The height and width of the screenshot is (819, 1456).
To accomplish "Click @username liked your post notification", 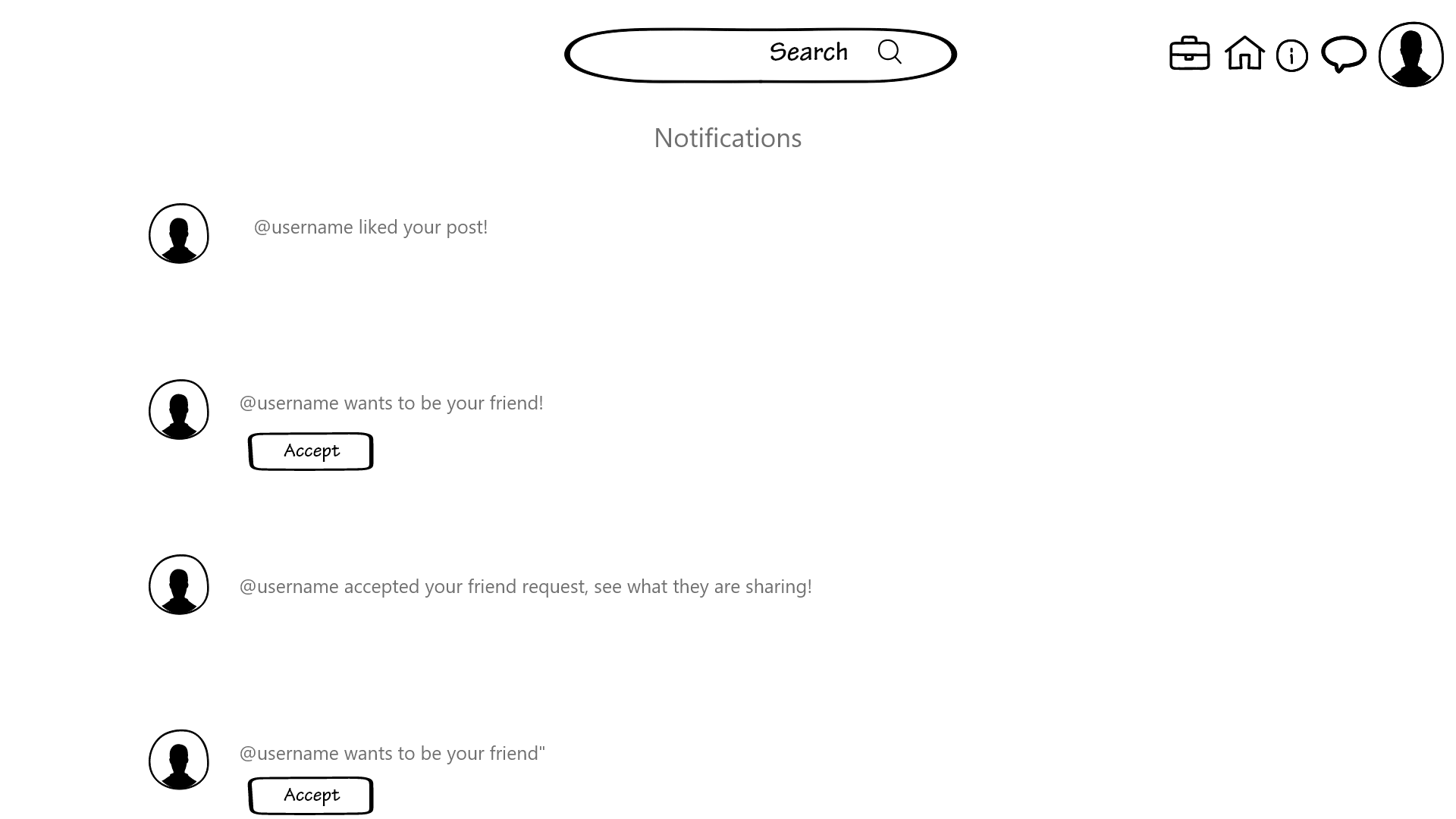I will point(370,225).
